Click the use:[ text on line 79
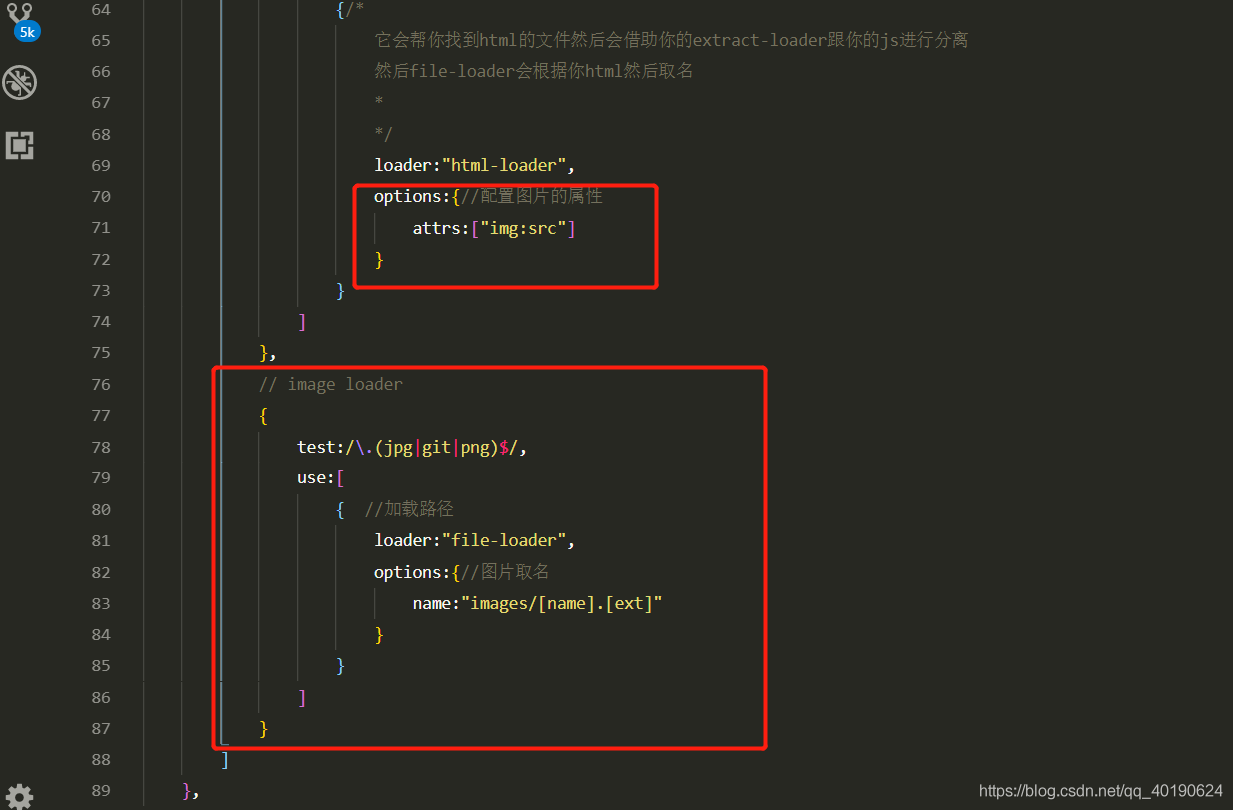Screen dimensions: 1233x810 [321, 478]
